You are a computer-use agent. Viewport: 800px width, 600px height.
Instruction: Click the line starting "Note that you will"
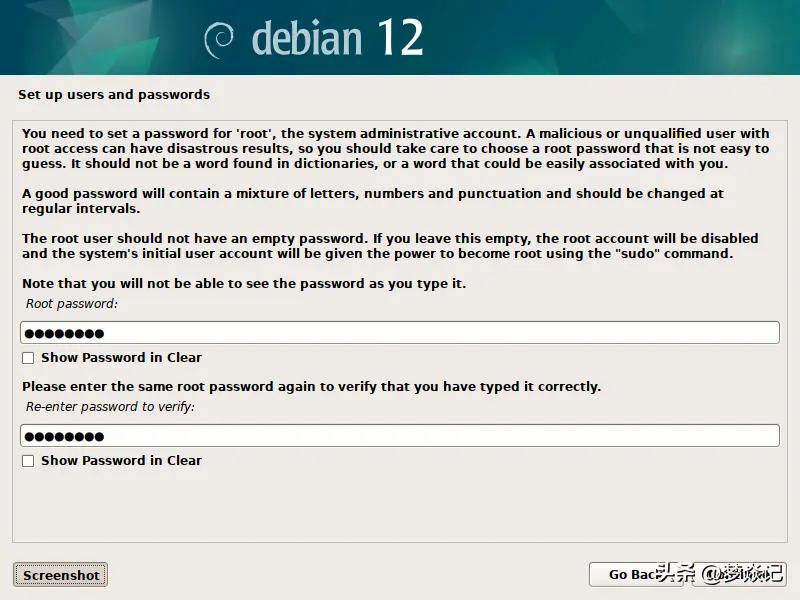tap(244, 284)
